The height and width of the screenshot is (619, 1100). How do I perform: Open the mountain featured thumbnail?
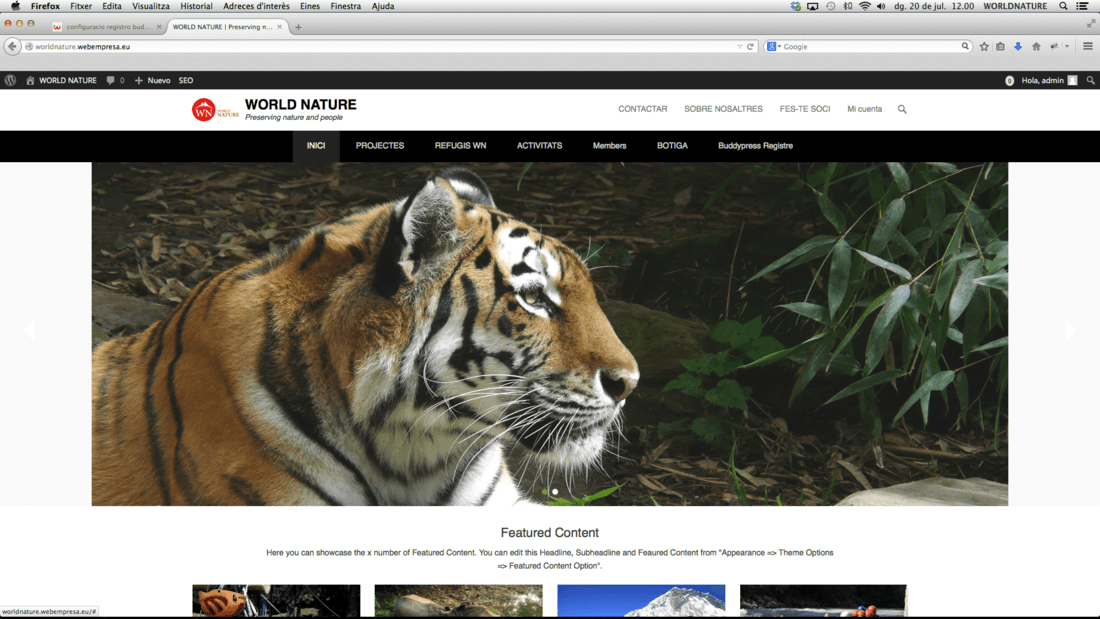[641, 601]
